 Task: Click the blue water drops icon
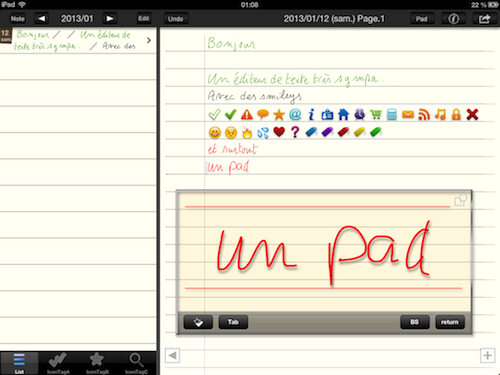pos(263,132)
